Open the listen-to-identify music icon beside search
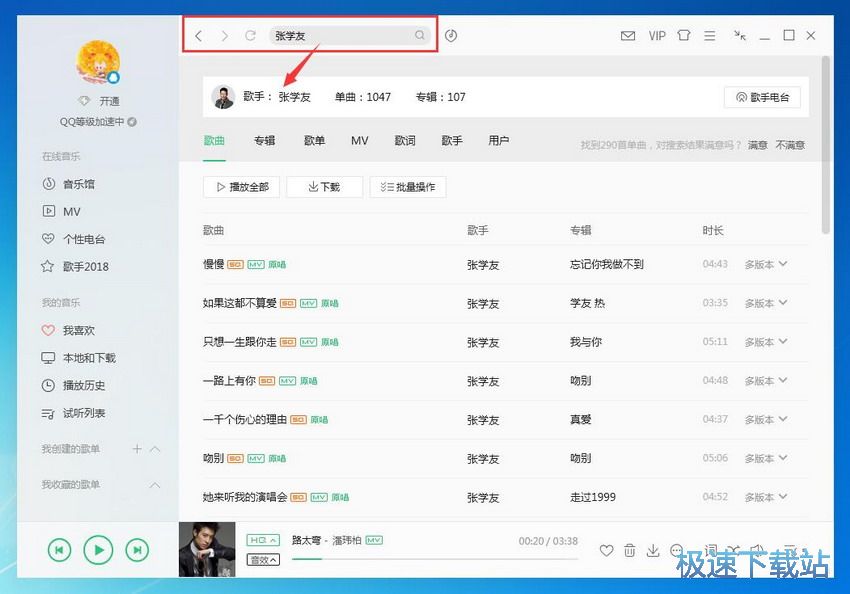 [x=451, y=36]
